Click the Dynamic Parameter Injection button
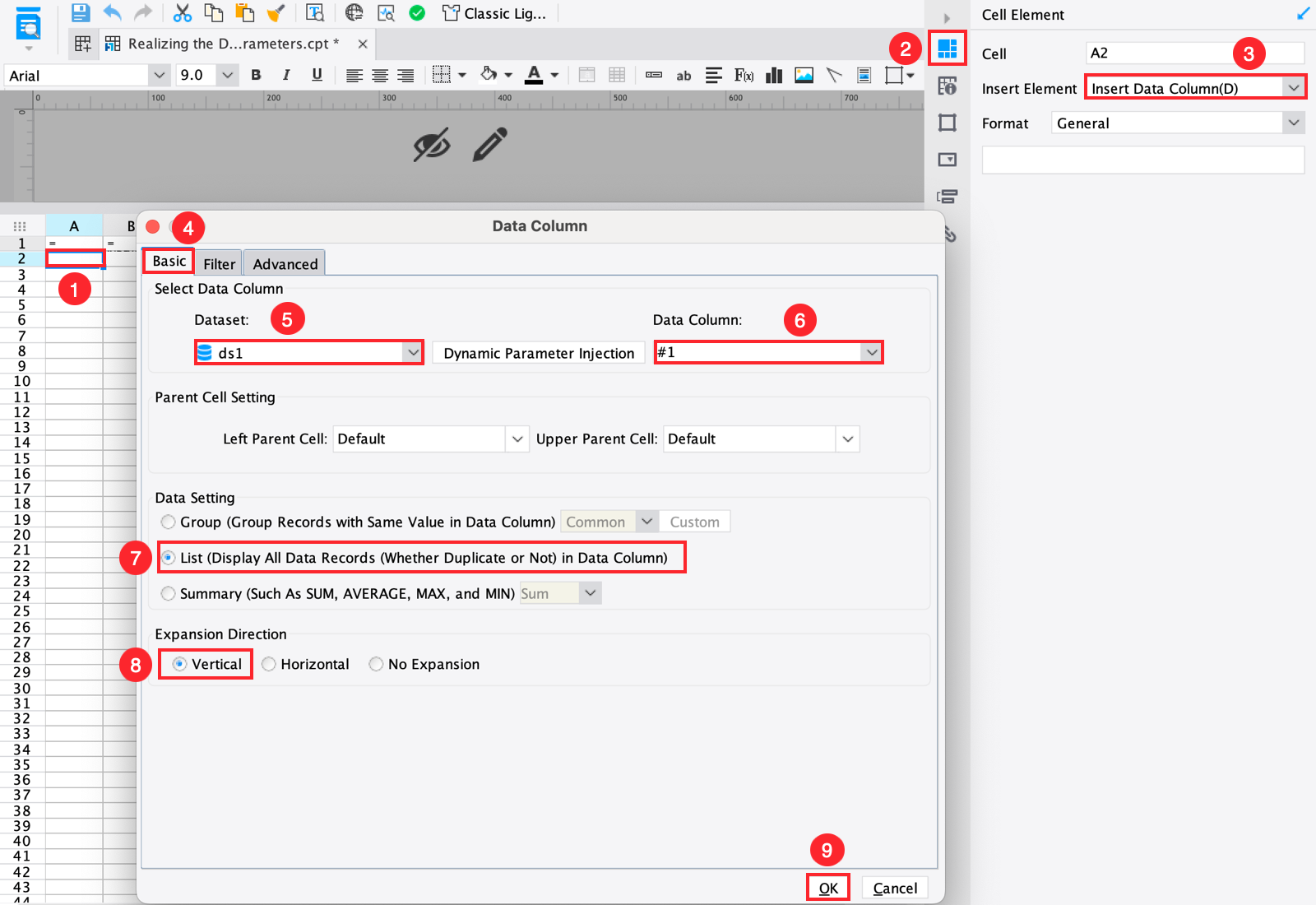 tap(539, 353)
